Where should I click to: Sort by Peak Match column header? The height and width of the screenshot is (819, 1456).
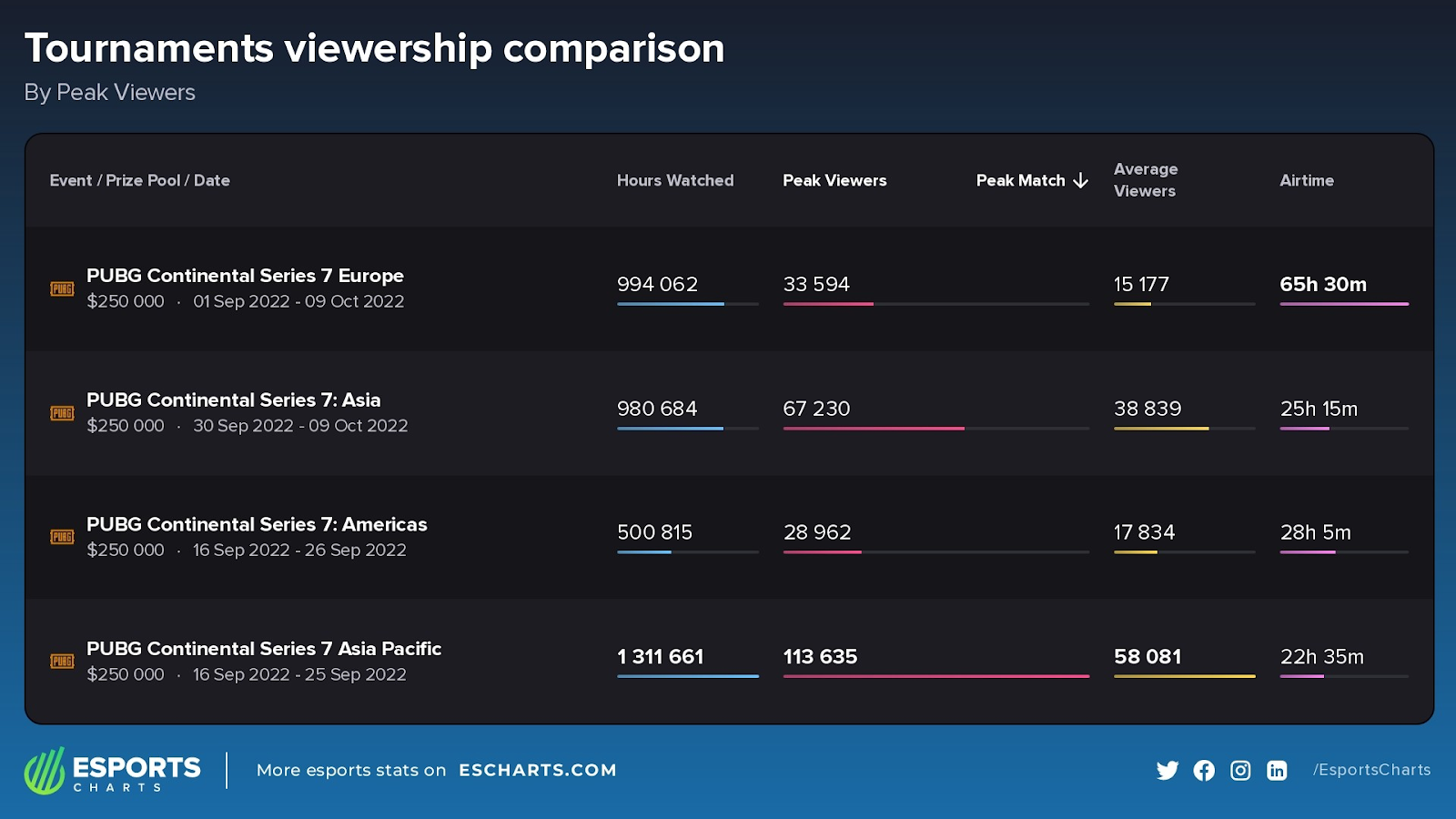(x=1020, y=180)
